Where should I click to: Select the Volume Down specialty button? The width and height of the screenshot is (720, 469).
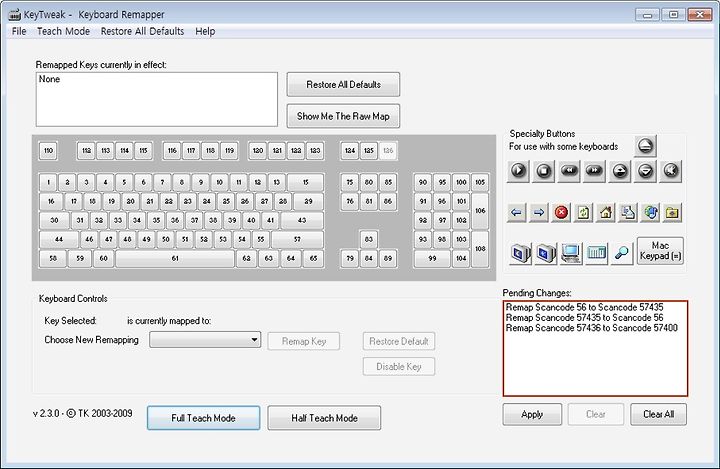tap(645, 171)
